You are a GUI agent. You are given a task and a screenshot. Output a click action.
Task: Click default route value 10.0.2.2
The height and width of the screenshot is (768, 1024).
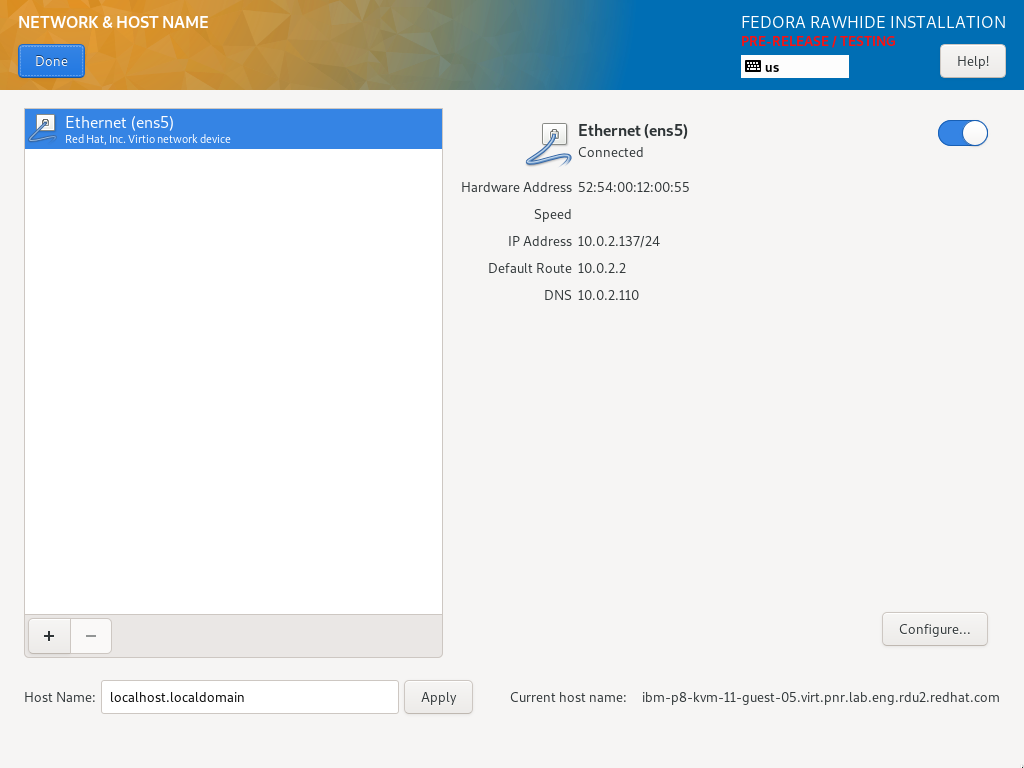pyautogui.click(x=601, y=268)
